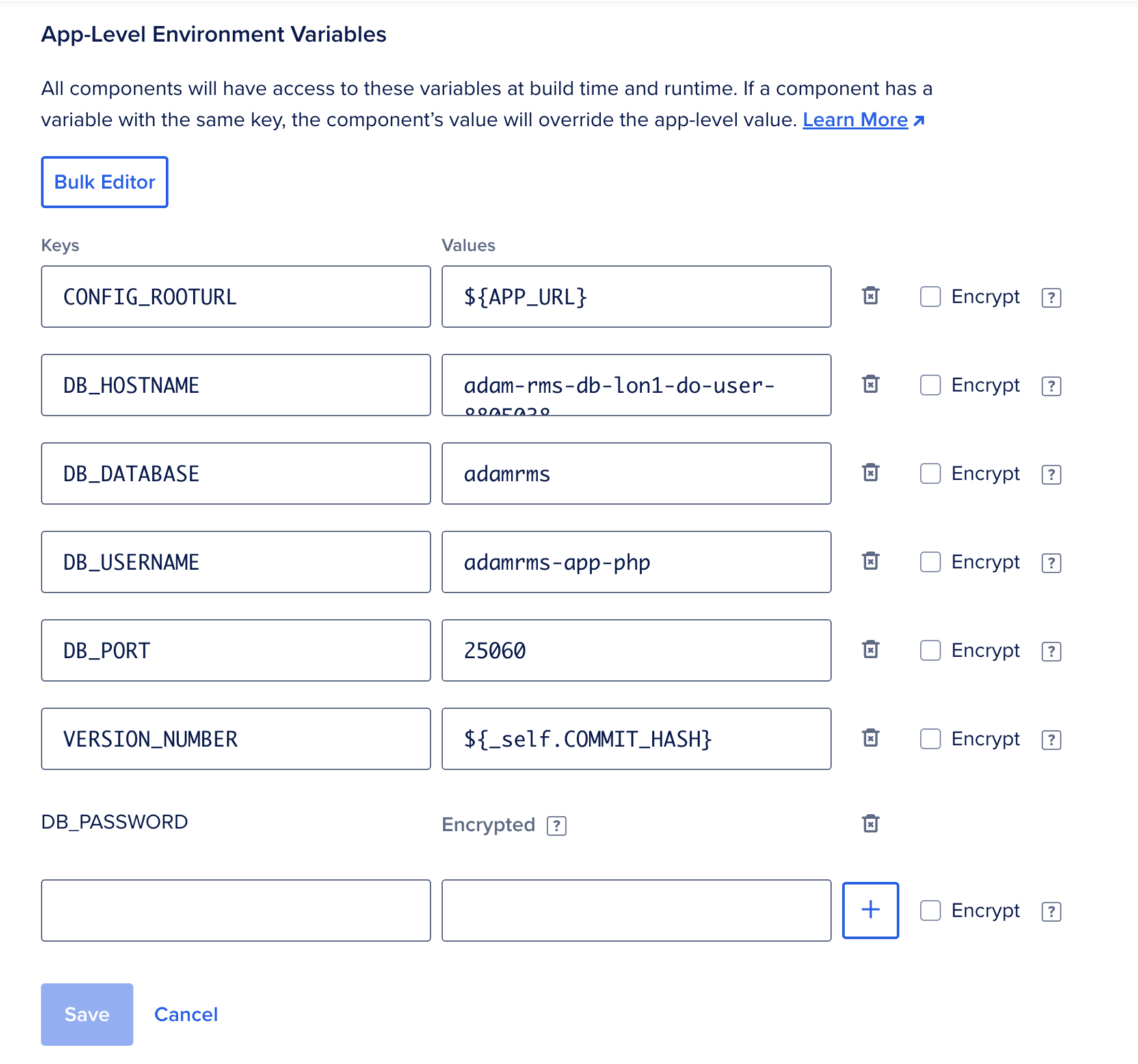Delete the DB_DATABASE variable
Viewport: 1138px width, 1064px height.
click(870, 473)
